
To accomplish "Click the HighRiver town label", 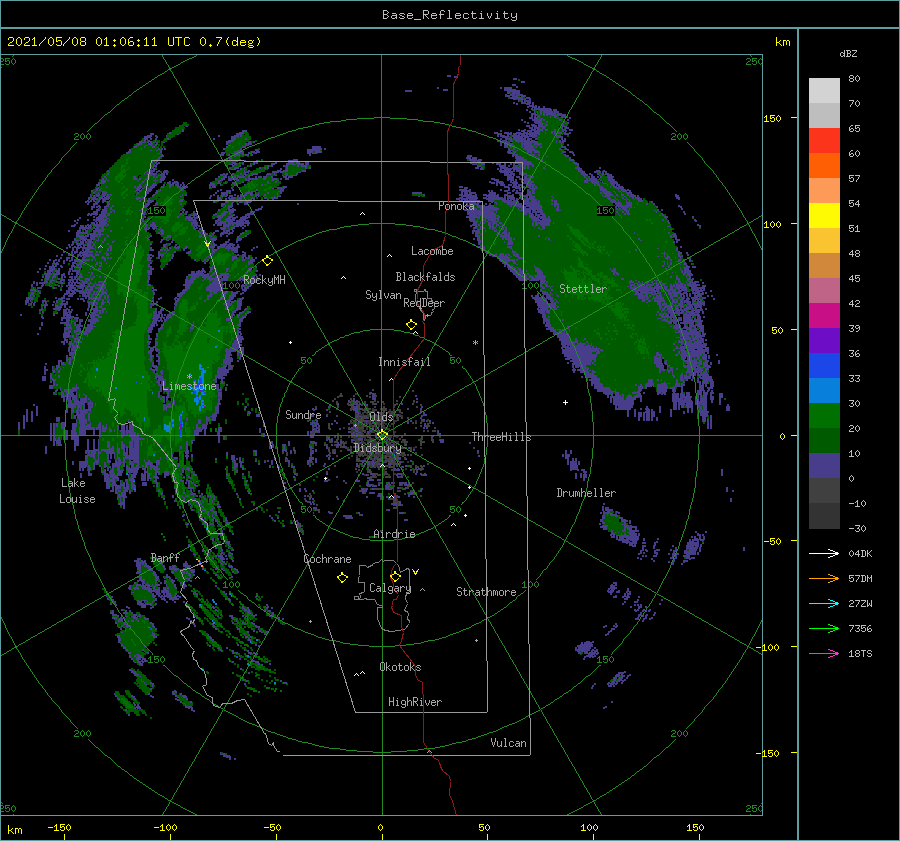I will pos(415,702).
